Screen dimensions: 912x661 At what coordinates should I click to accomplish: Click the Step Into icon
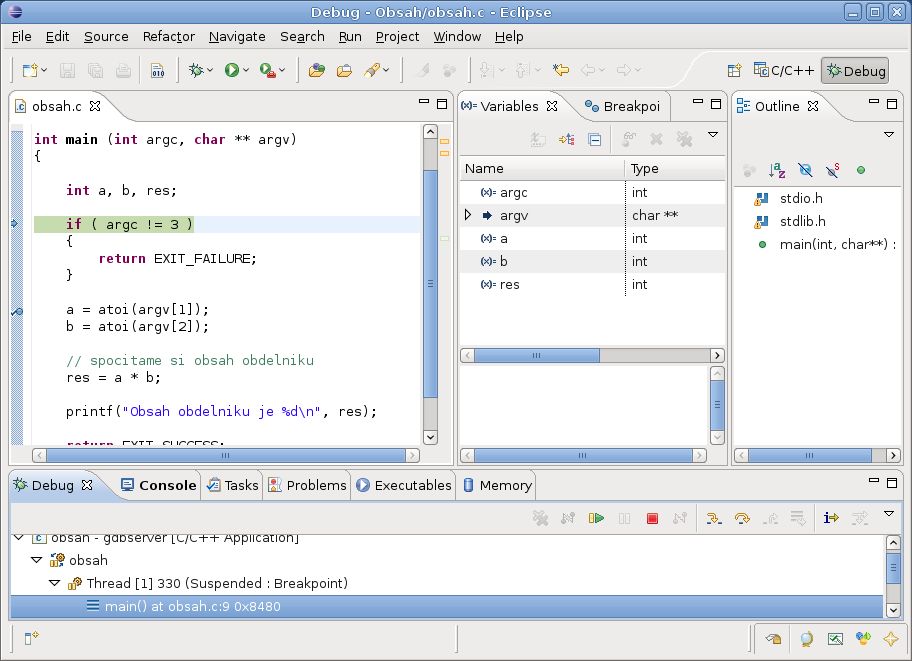pyautogui.click(x=714, y=518)
